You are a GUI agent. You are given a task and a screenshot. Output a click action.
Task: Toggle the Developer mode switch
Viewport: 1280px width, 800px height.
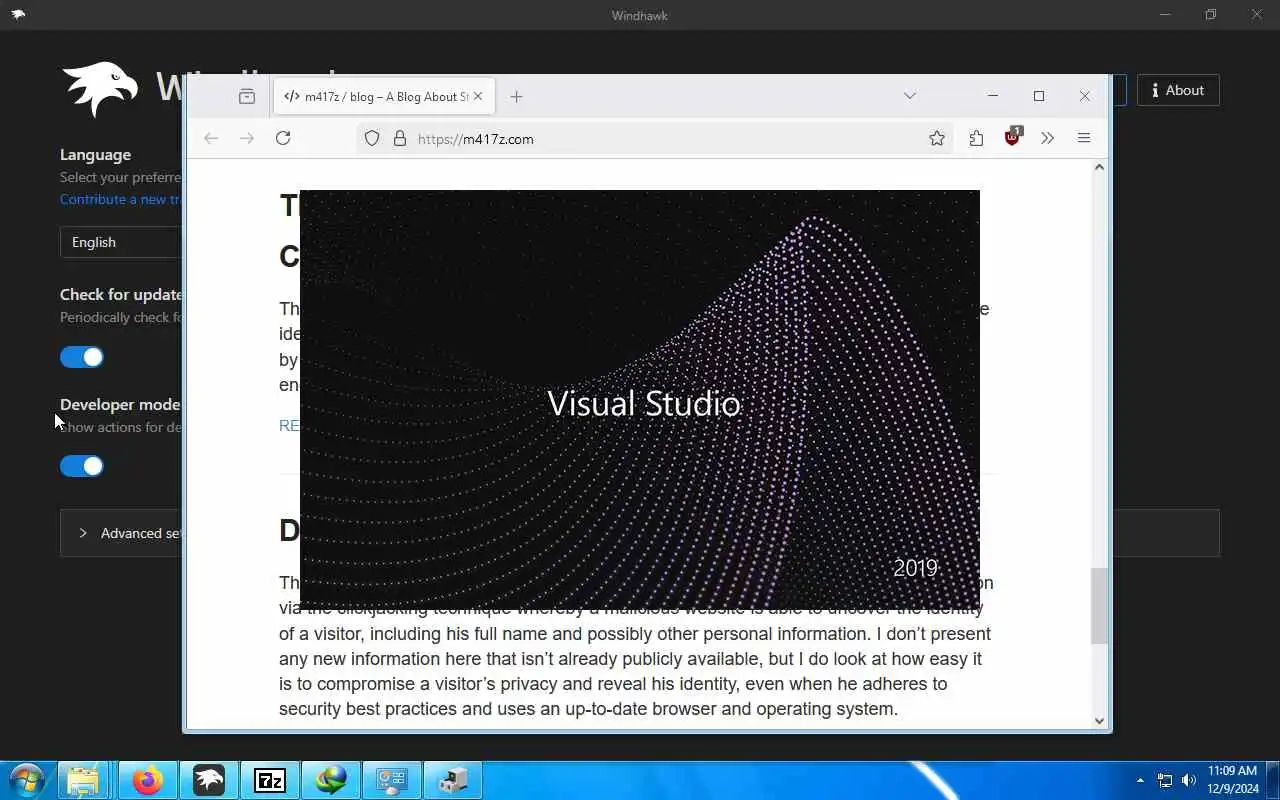pos(82,466)
